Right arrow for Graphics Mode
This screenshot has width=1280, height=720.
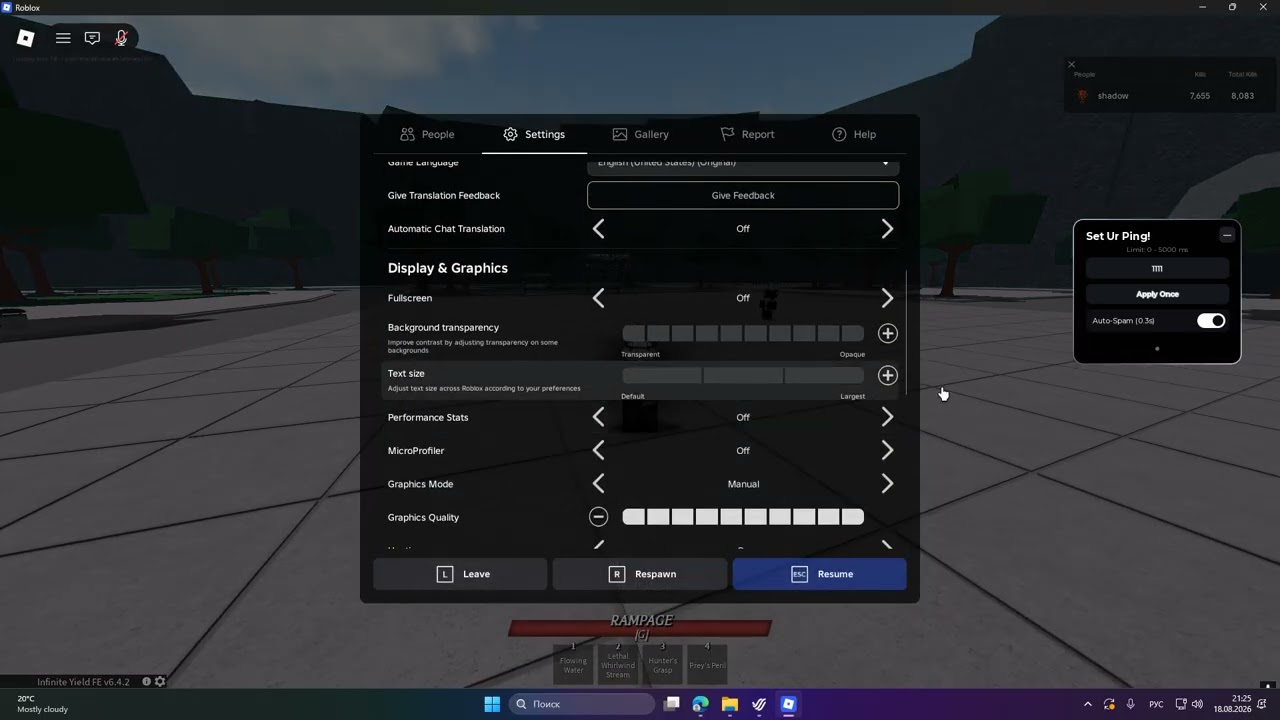point(887,484)
